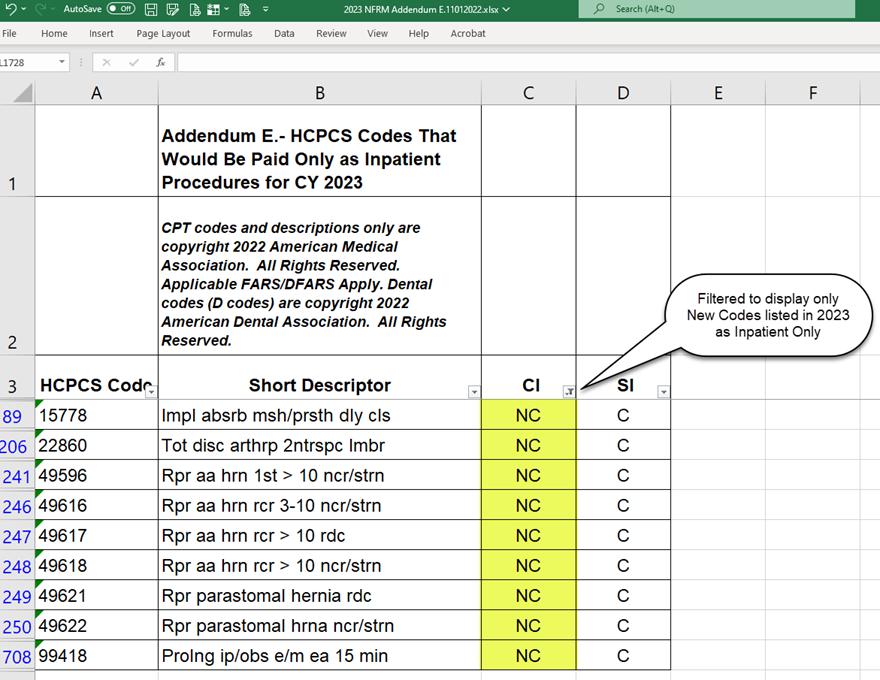Select the cell containing code 99418
The image size is (880, 680).
pyautogui.click(x=97, y=655)
